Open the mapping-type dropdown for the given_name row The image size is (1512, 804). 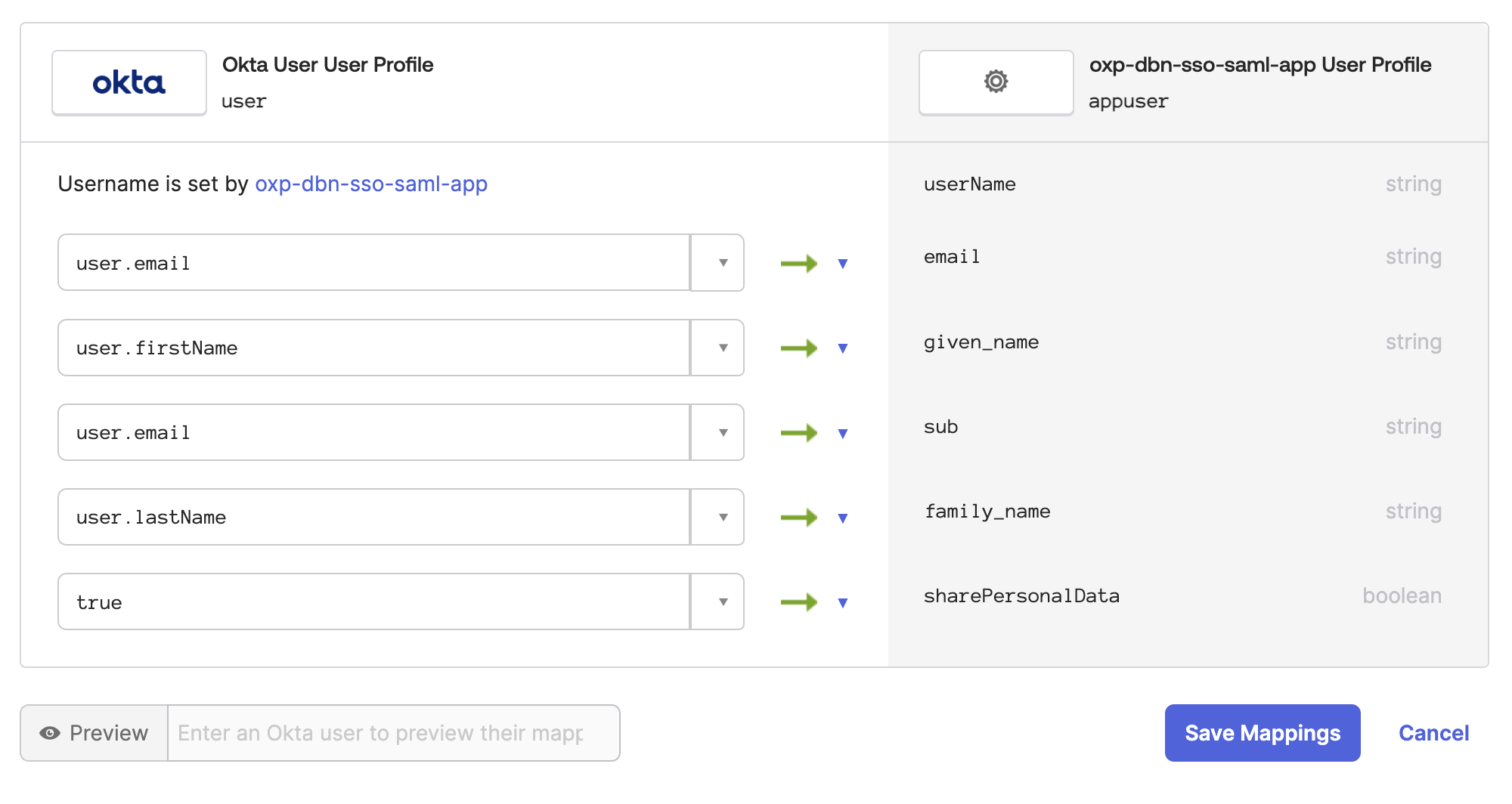(x=843, y=348)
